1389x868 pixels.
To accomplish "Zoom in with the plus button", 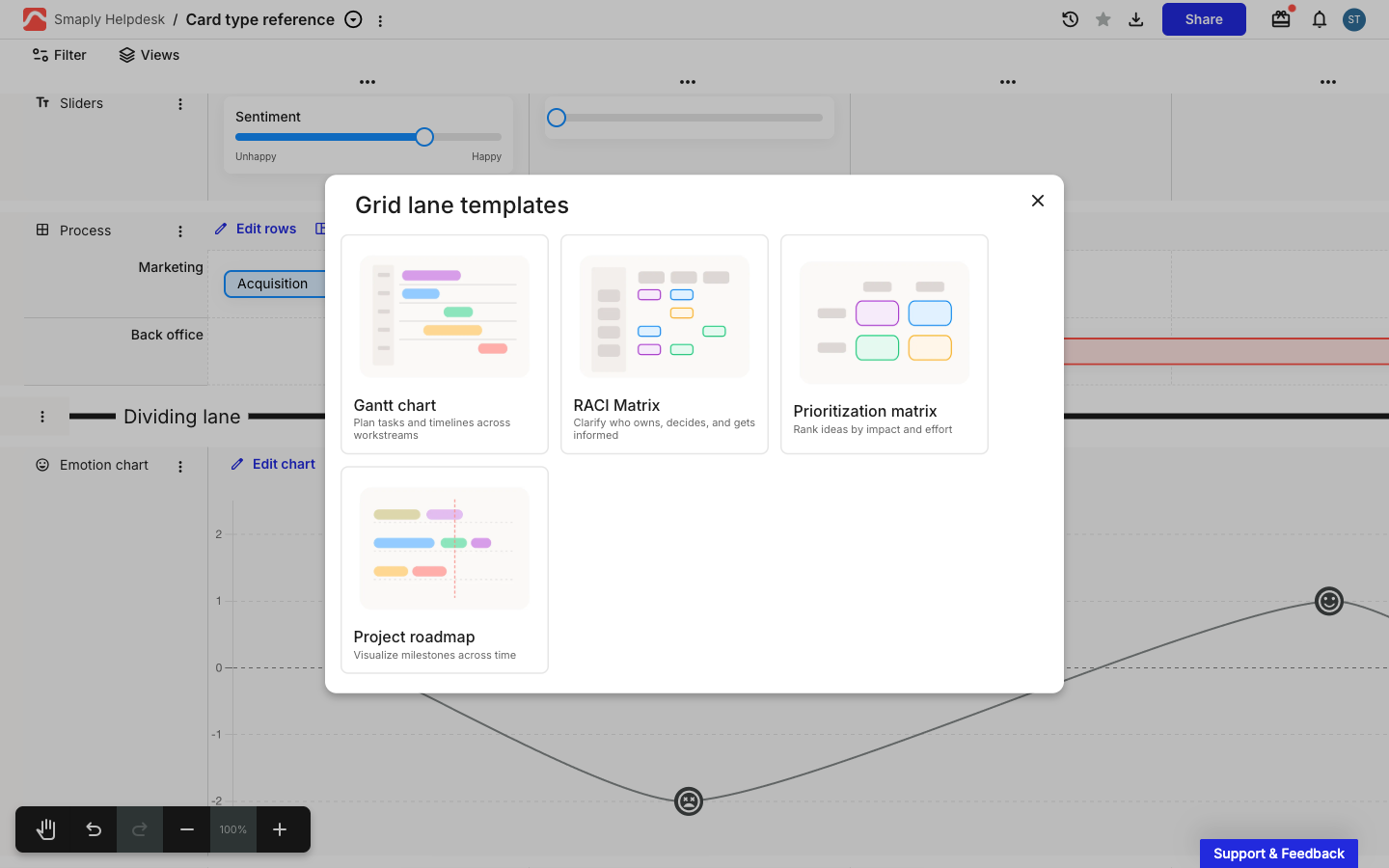I will (x=280, y=829).
